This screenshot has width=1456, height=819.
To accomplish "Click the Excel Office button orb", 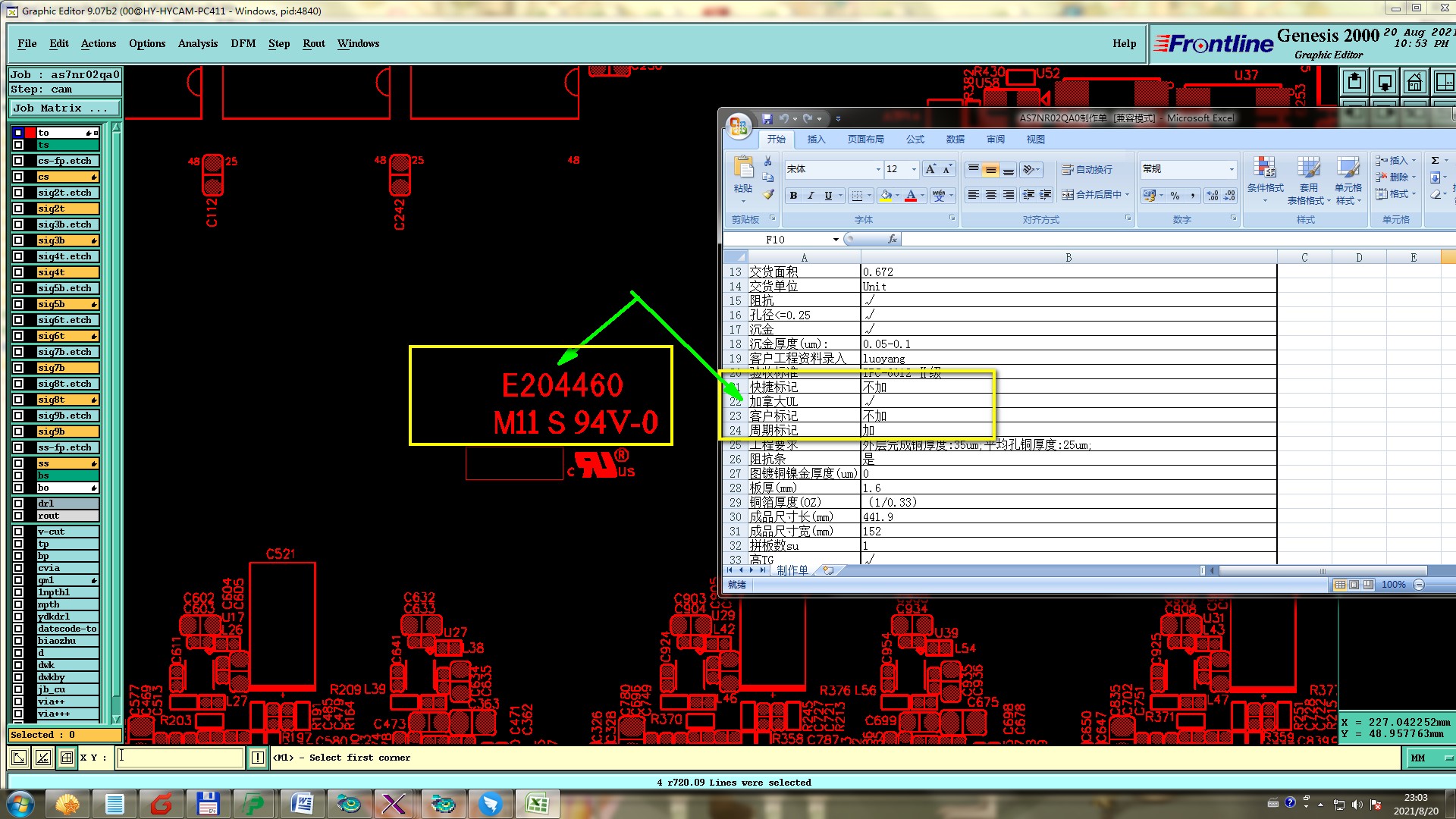I will point(738,126).
